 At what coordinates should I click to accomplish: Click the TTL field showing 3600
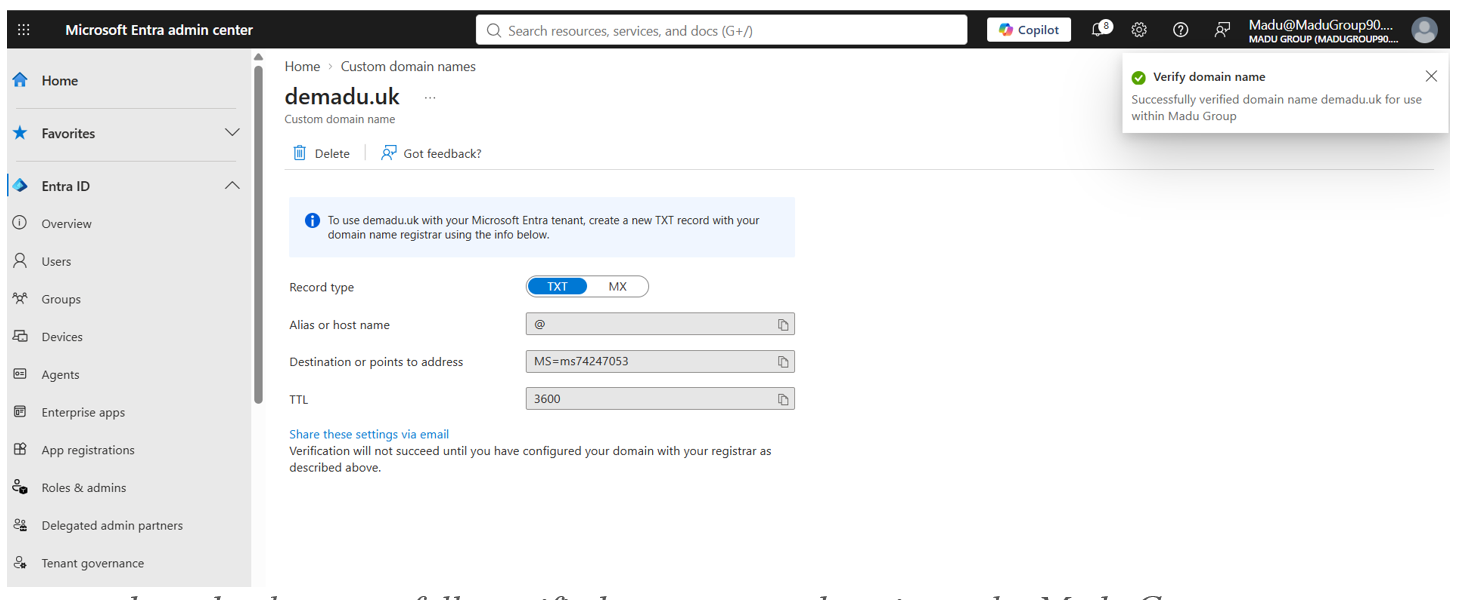click(x=660, y=398)
